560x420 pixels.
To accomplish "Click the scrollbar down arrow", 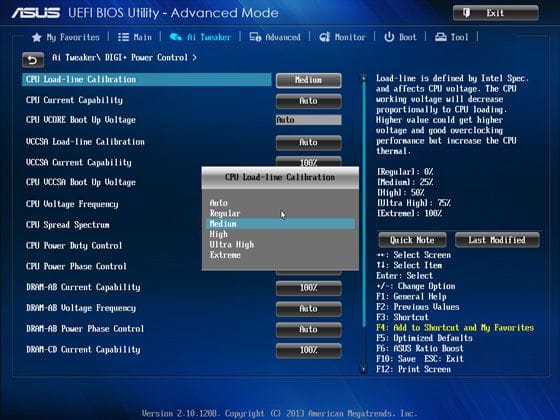I will coord(364,369).
